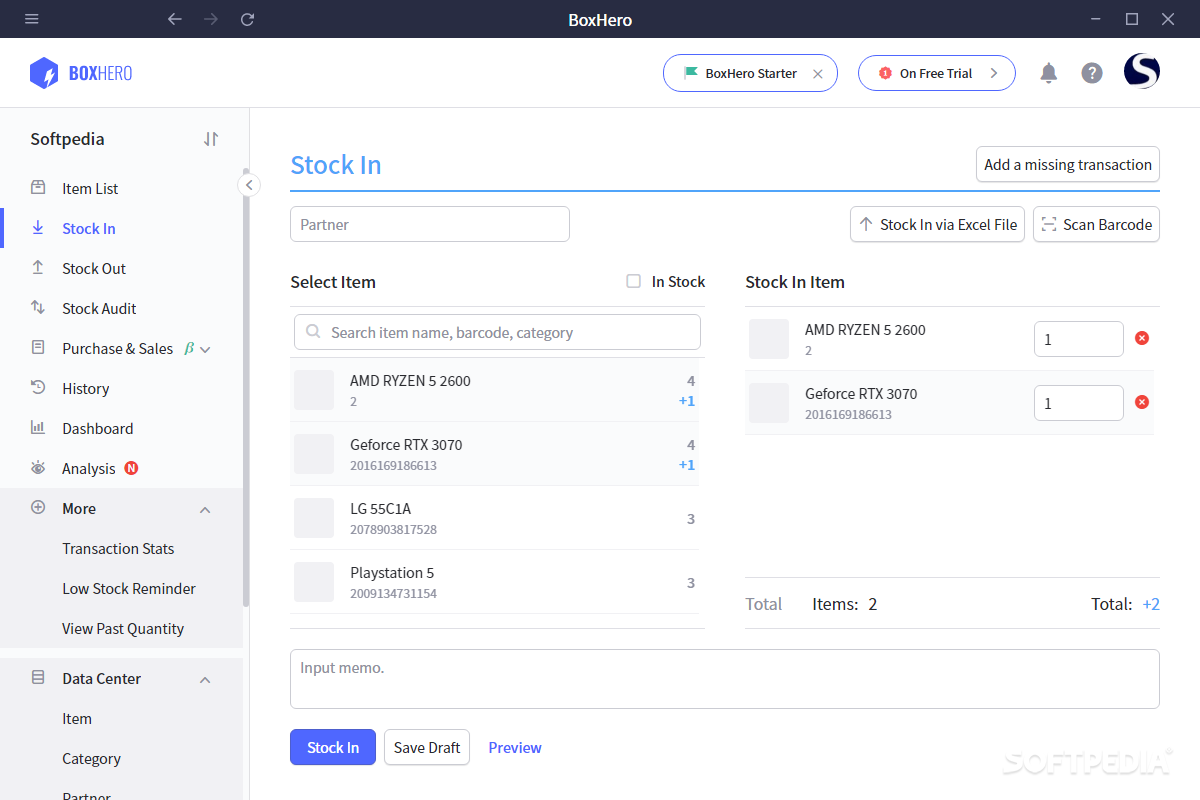1200x800 pixels.
Task: Open Transaction Stats
Action: [118, 548]
